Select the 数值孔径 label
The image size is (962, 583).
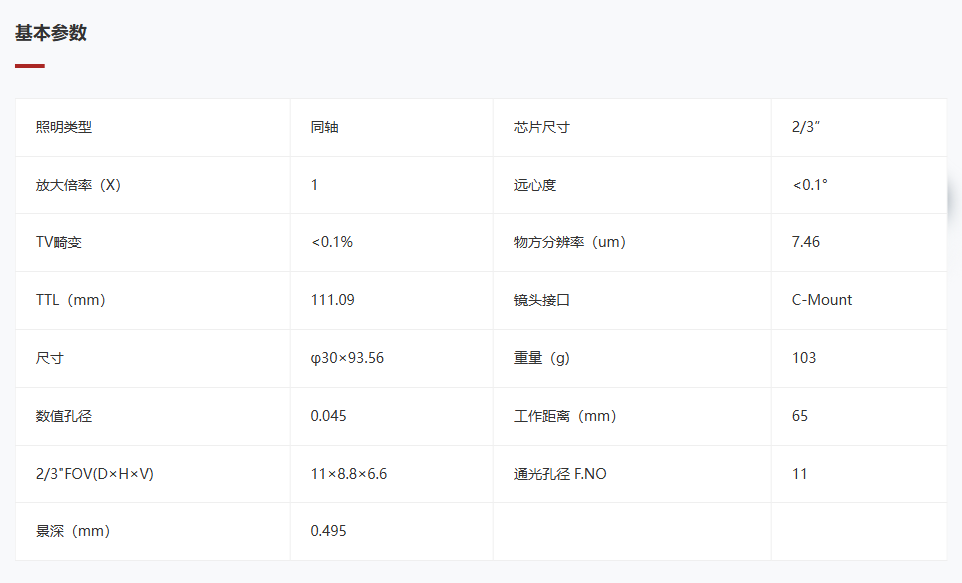click(x=64, y=416)
